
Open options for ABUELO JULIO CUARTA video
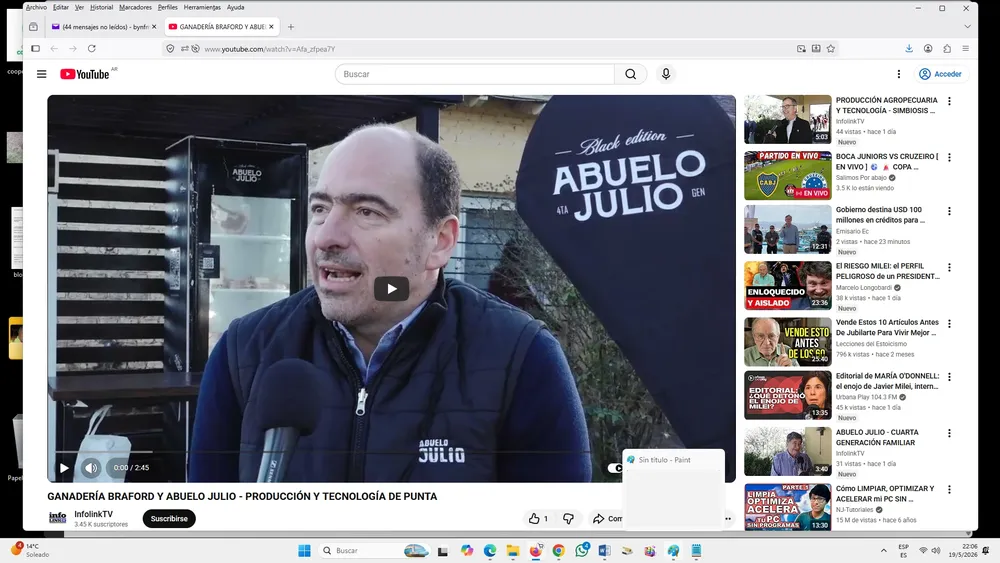coord(949,433)
